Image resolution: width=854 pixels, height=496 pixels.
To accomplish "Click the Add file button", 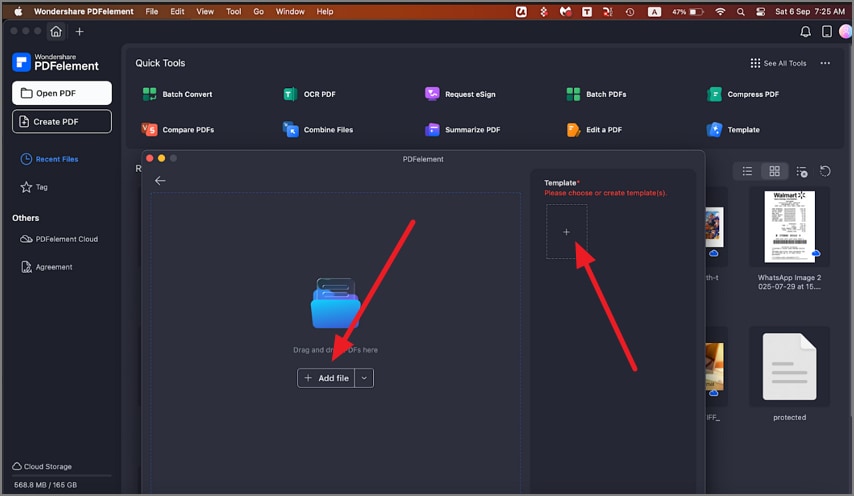I will [x=326, y=378].
